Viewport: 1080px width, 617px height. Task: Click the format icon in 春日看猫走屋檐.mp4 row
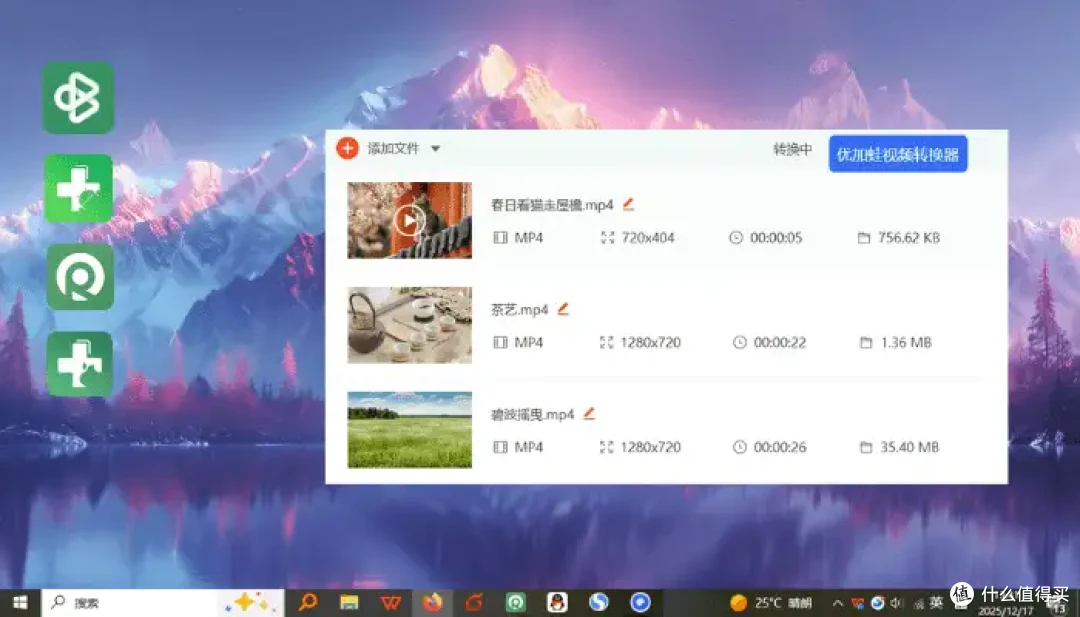[x=500, y=238]
